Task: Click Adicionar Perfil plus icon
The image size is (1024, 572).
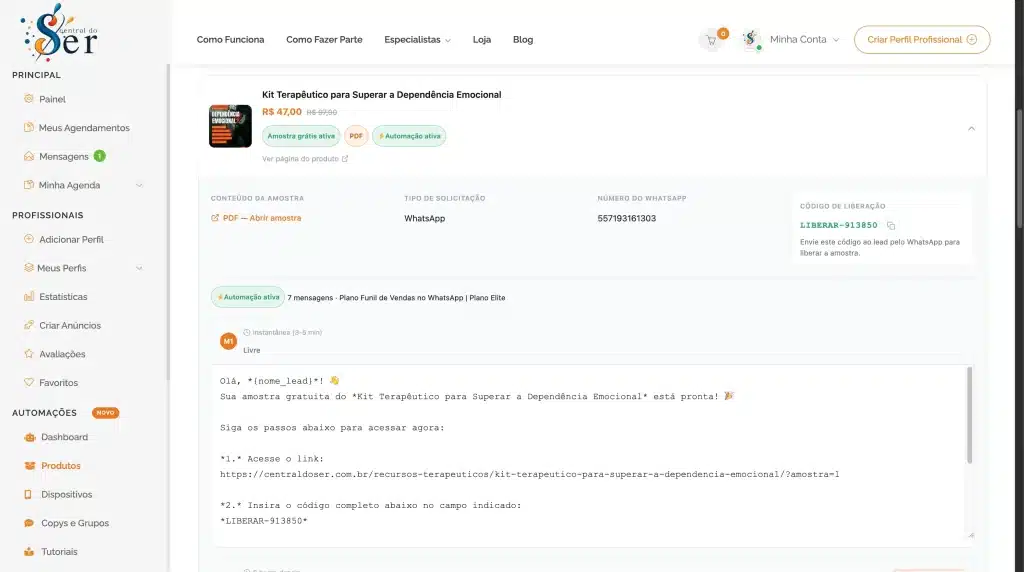Action: (x=29, y=239)
